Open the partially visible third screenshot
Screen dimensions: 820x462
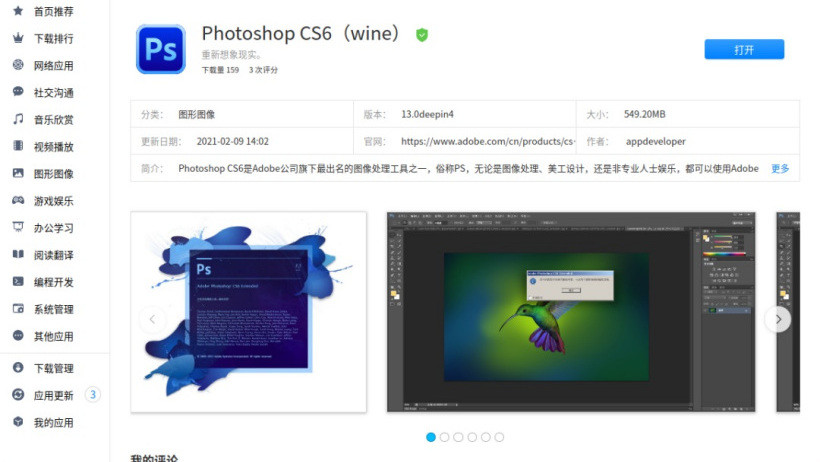[788, 312]
